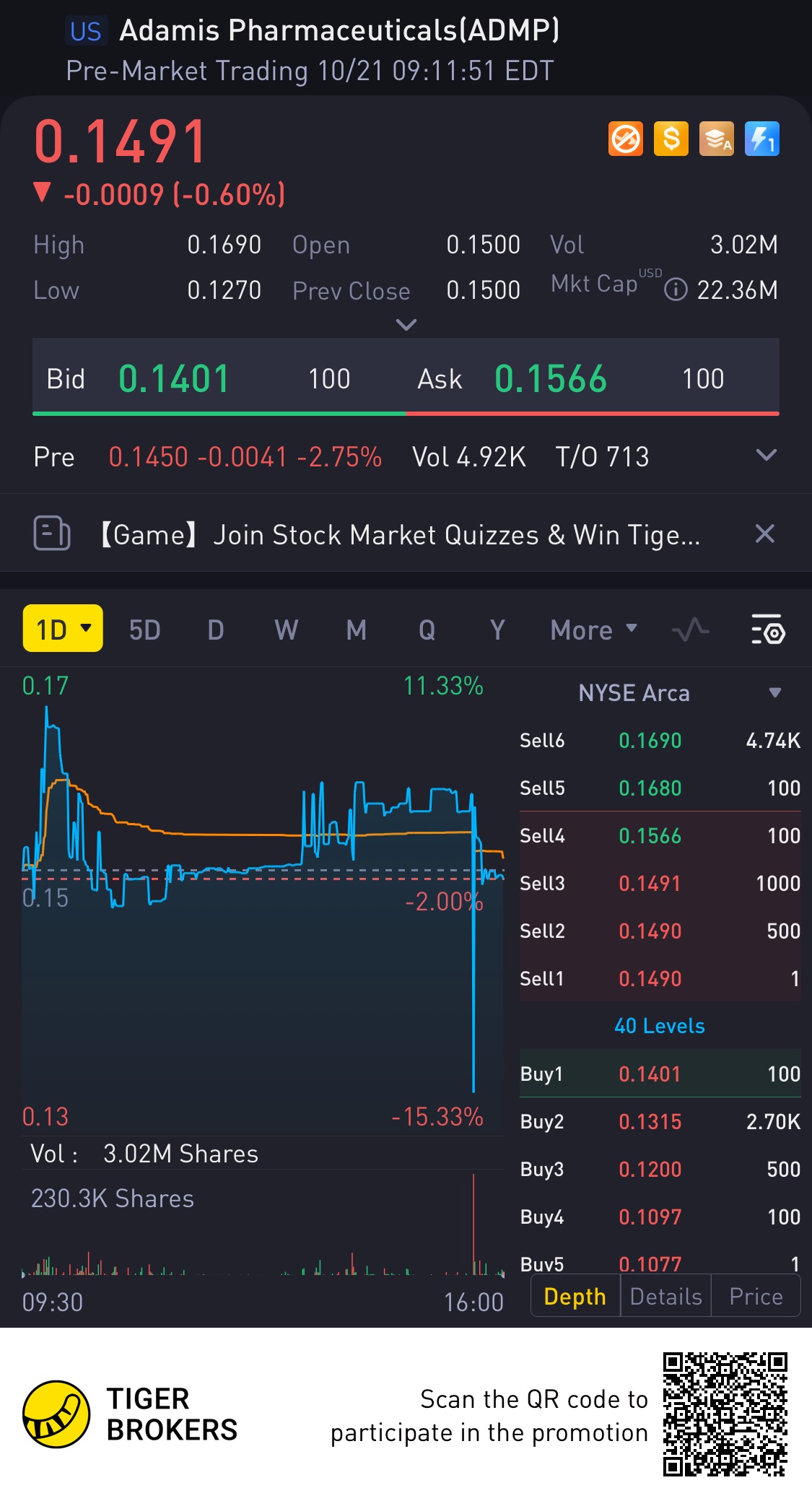
Task: Tap the US market tag
Action: (86, 31)
